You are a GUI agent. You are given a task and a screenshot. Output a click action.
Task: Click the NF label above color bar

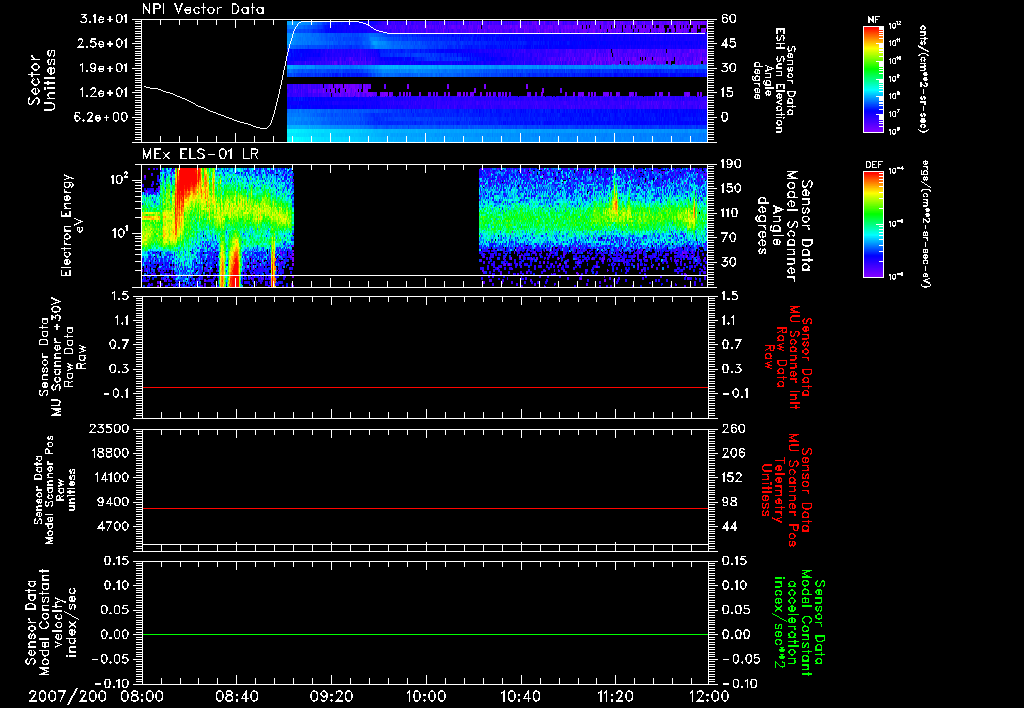873,20
